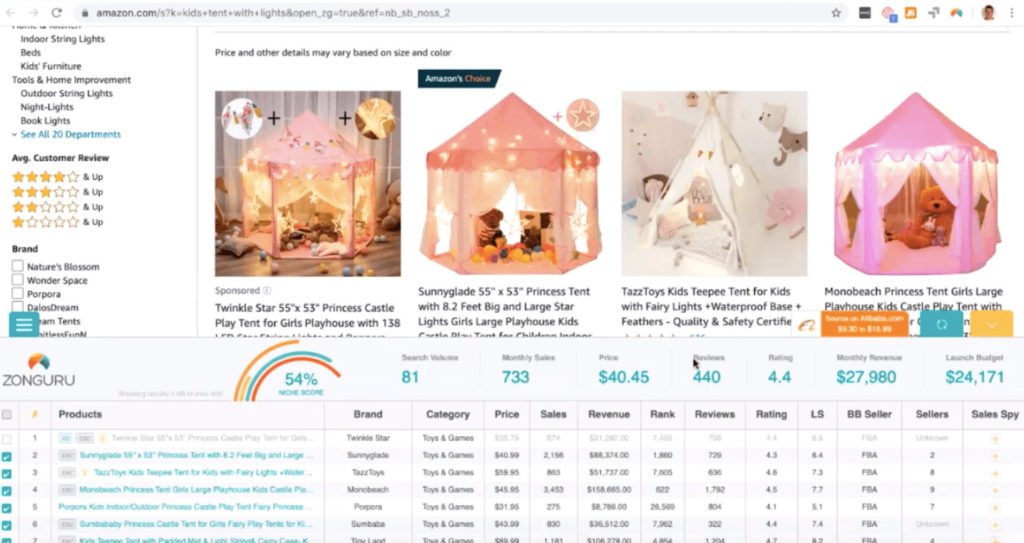
Task: Open the dark square browser extension icon
Action: pos(865,13)
